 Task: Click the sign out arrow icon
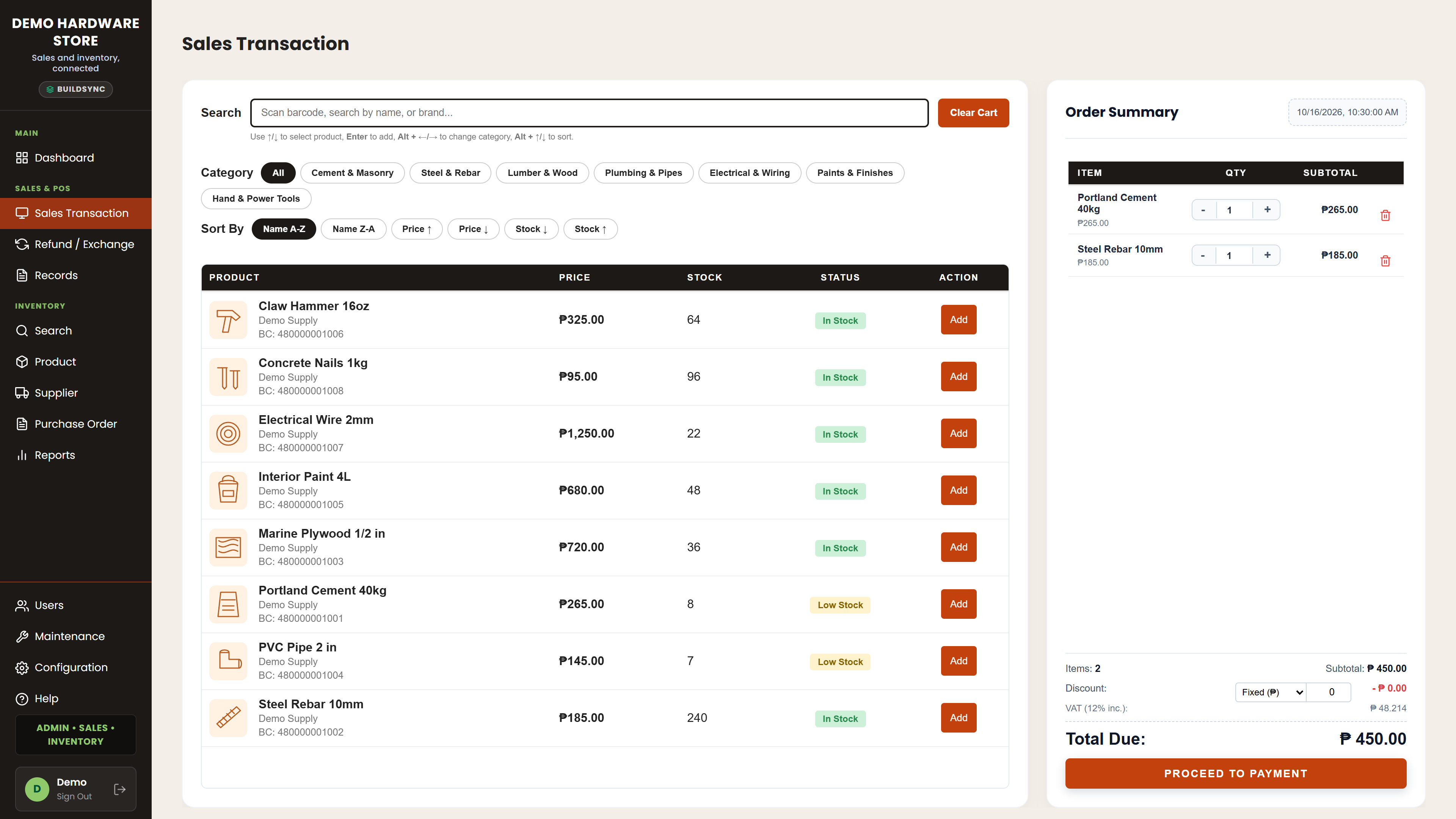120,789
